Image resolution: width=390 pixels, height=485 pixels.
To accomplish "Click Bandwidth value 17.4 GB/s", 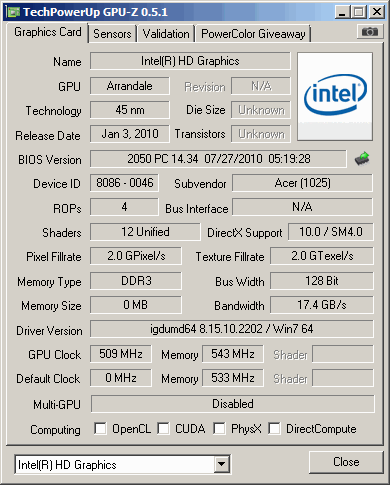I will [322, 305].
